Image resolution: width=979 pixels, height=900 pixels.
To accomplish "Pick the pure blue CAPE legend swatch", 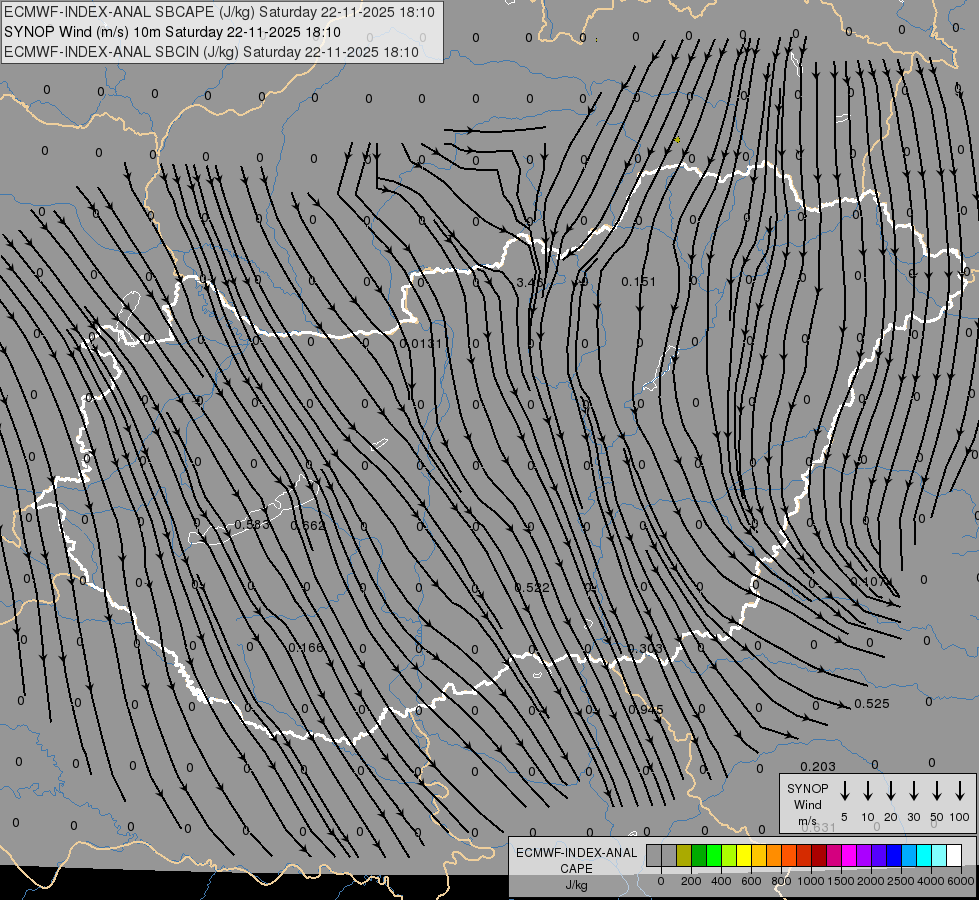I will click(894, 855).
